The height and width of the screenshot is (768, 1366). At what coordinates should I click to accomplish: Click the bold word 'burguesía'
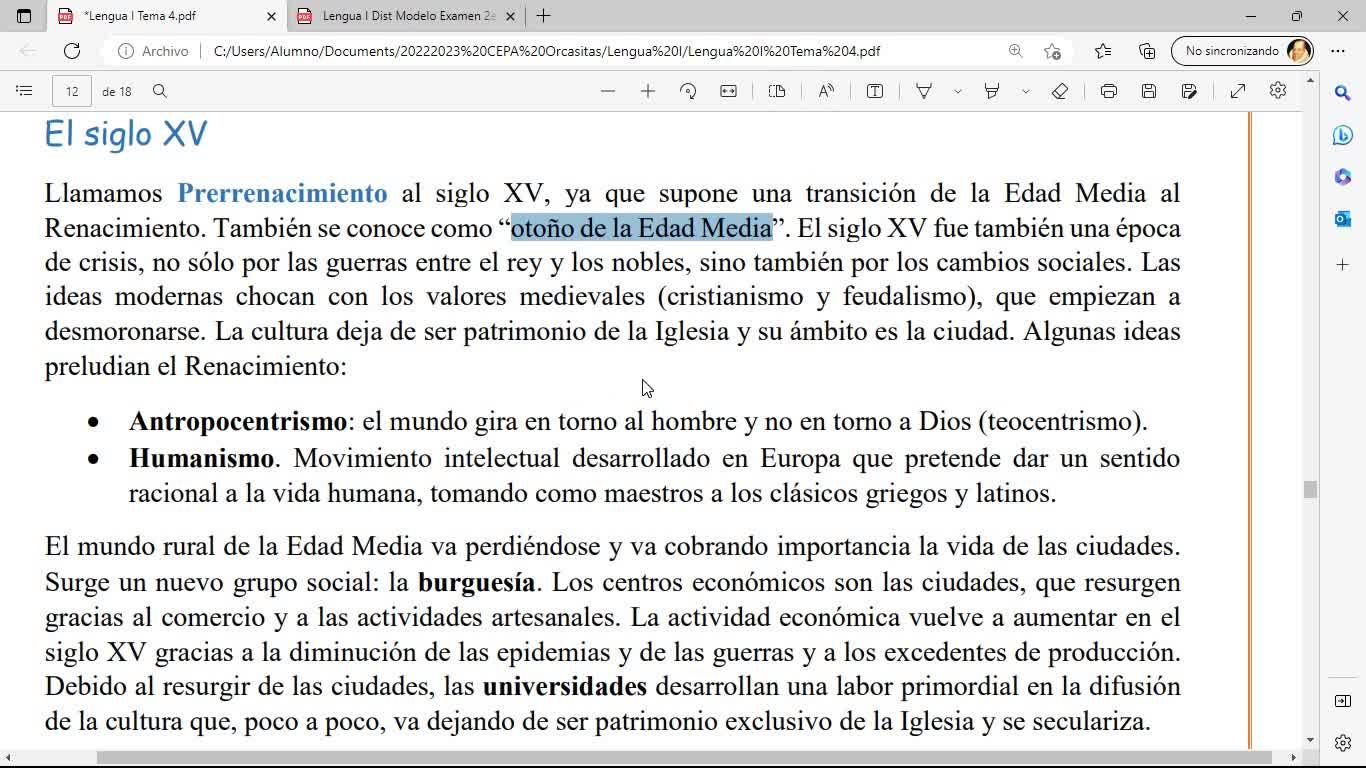[x=477, y=582]
